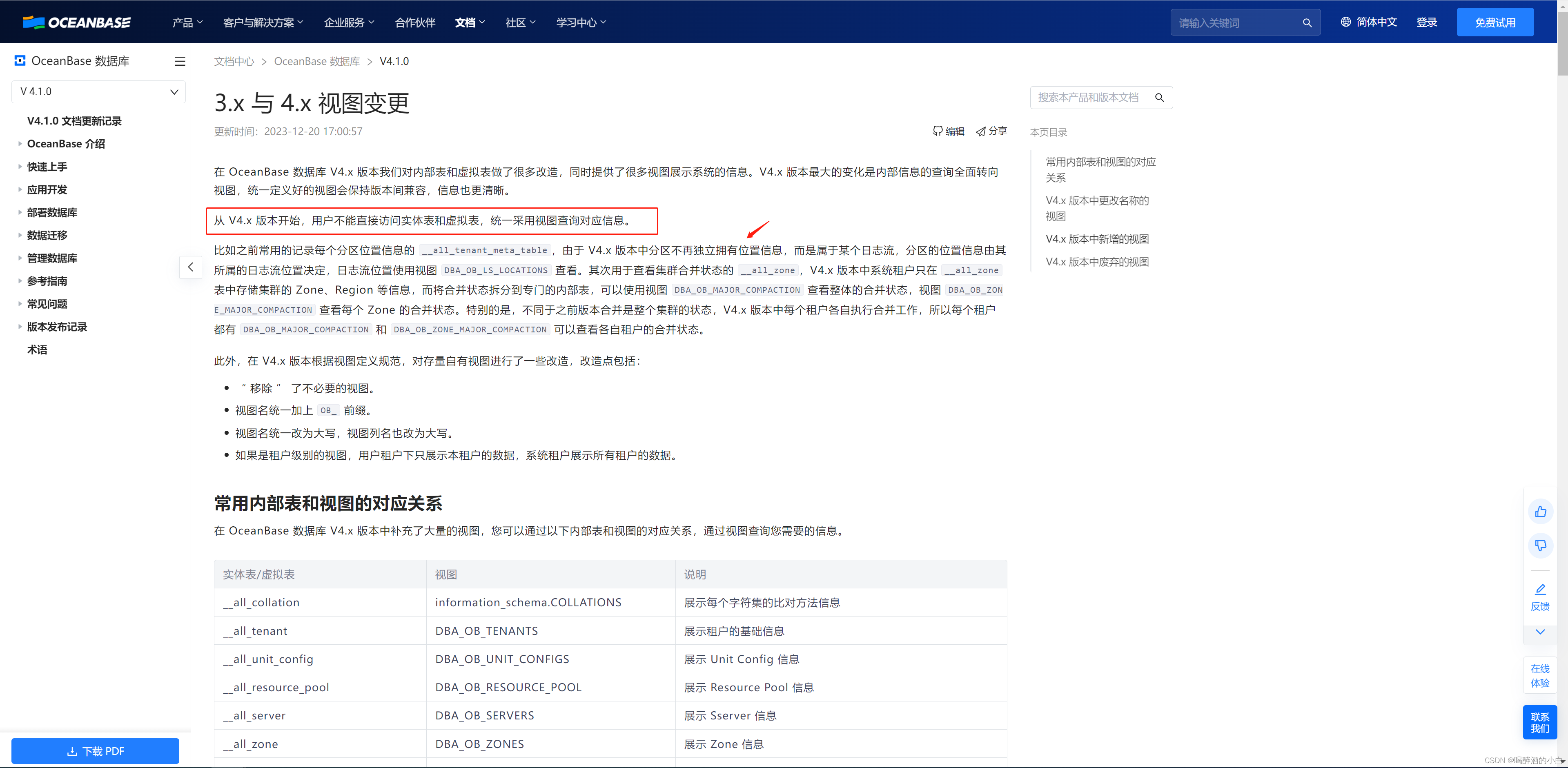Click the 分享 share icon

pos(980,131)
